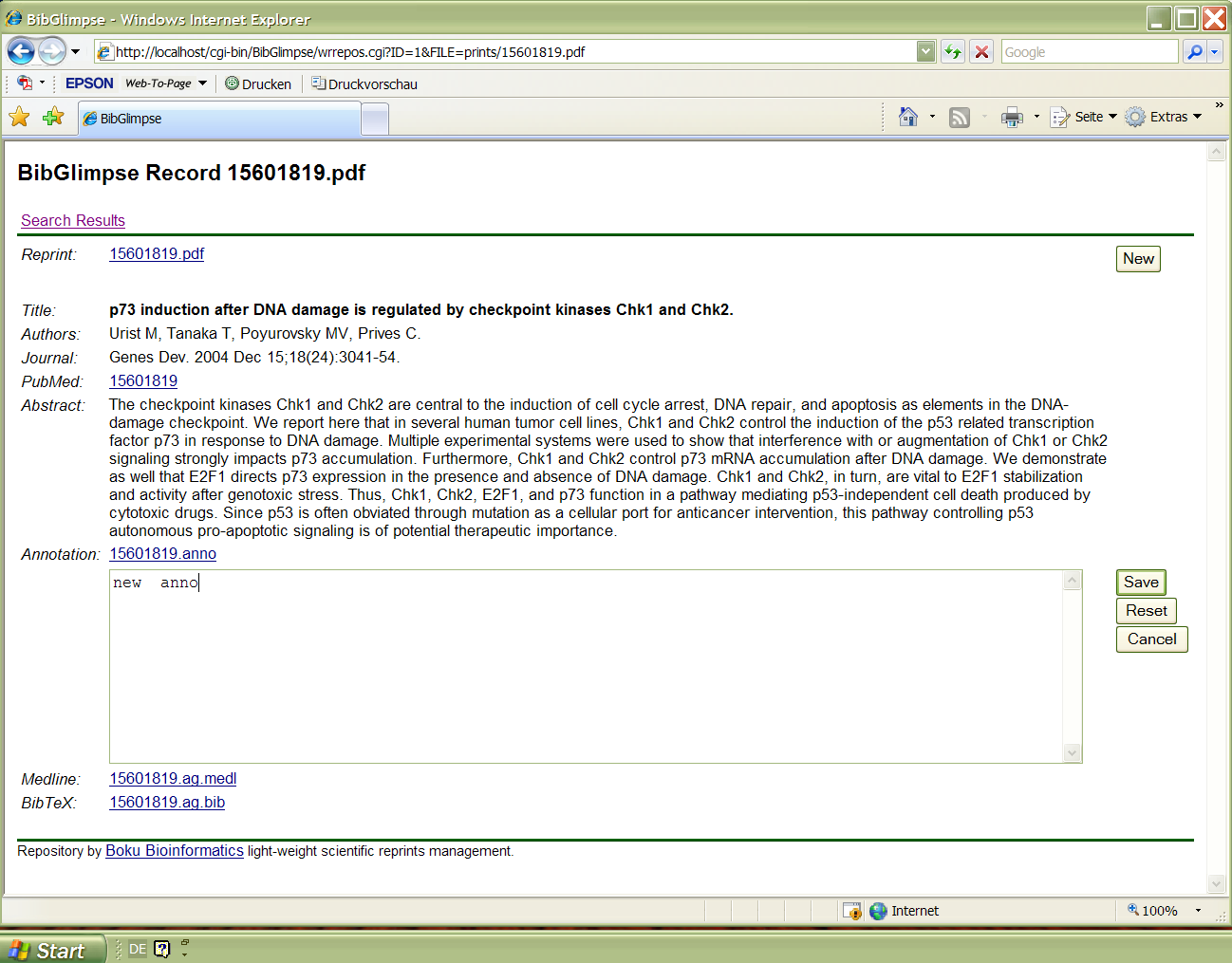Image resolution: width=1232 pixels, height=963 pixels.
Task: Click the page scrollbar up arrow
Action: click(x=1217, y=152)
